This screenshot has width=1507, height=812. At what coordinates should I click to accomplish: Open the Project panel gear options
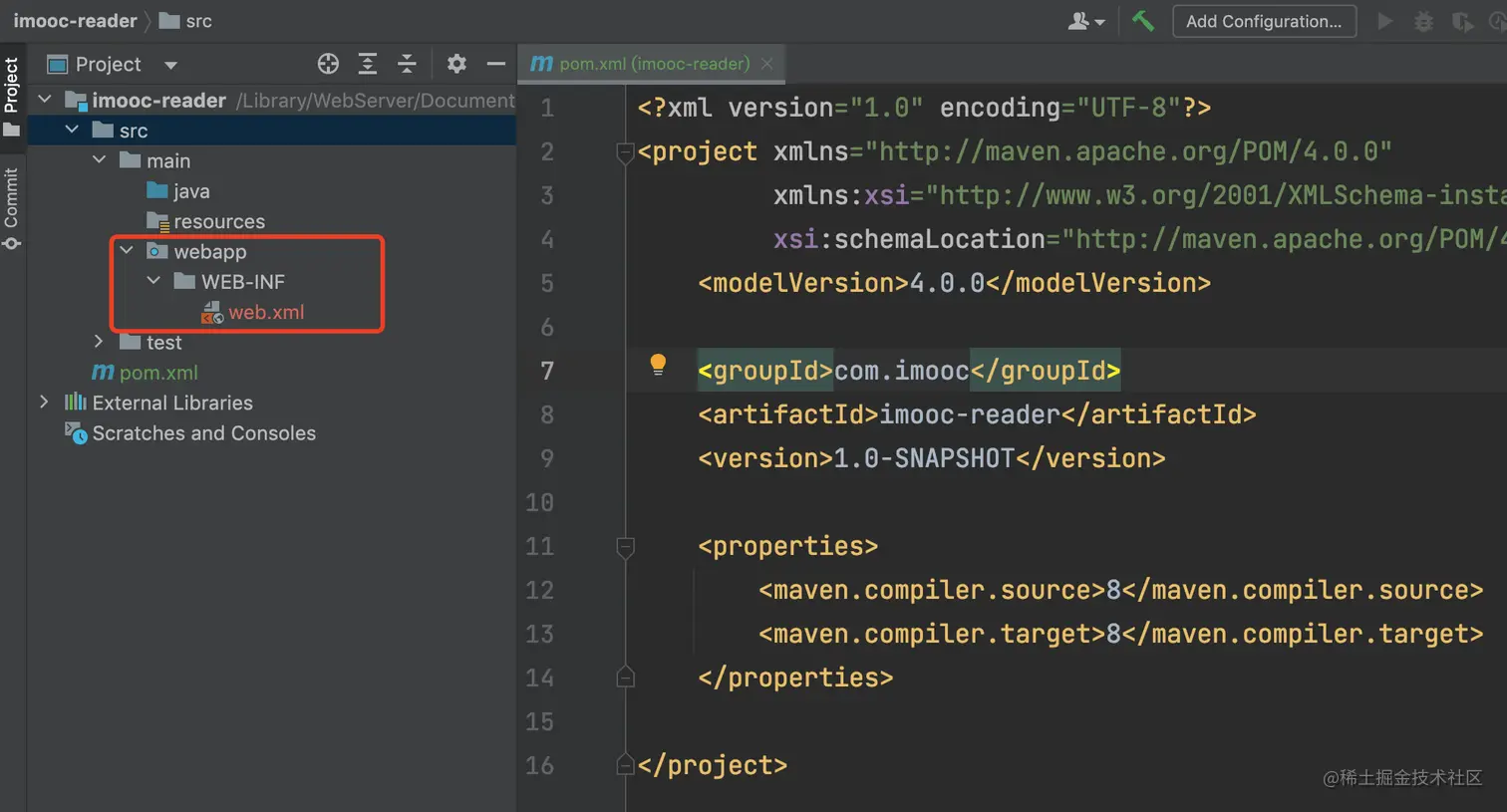[x=456, y=64]
